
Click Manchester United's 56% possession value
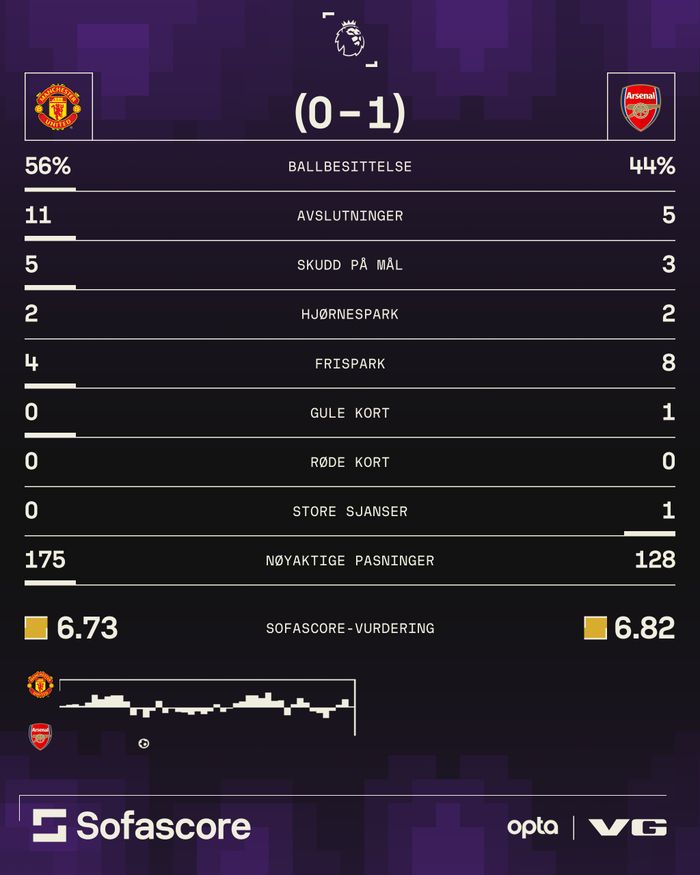(48, 167)
